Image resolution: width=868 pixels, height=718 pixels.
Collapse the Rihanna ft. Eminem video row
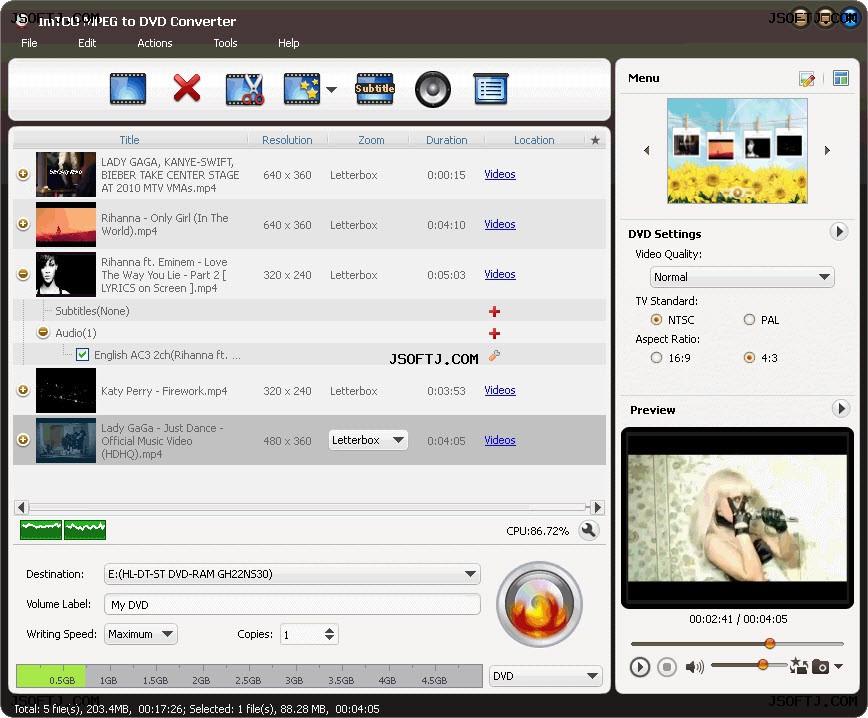pos(23,274)
